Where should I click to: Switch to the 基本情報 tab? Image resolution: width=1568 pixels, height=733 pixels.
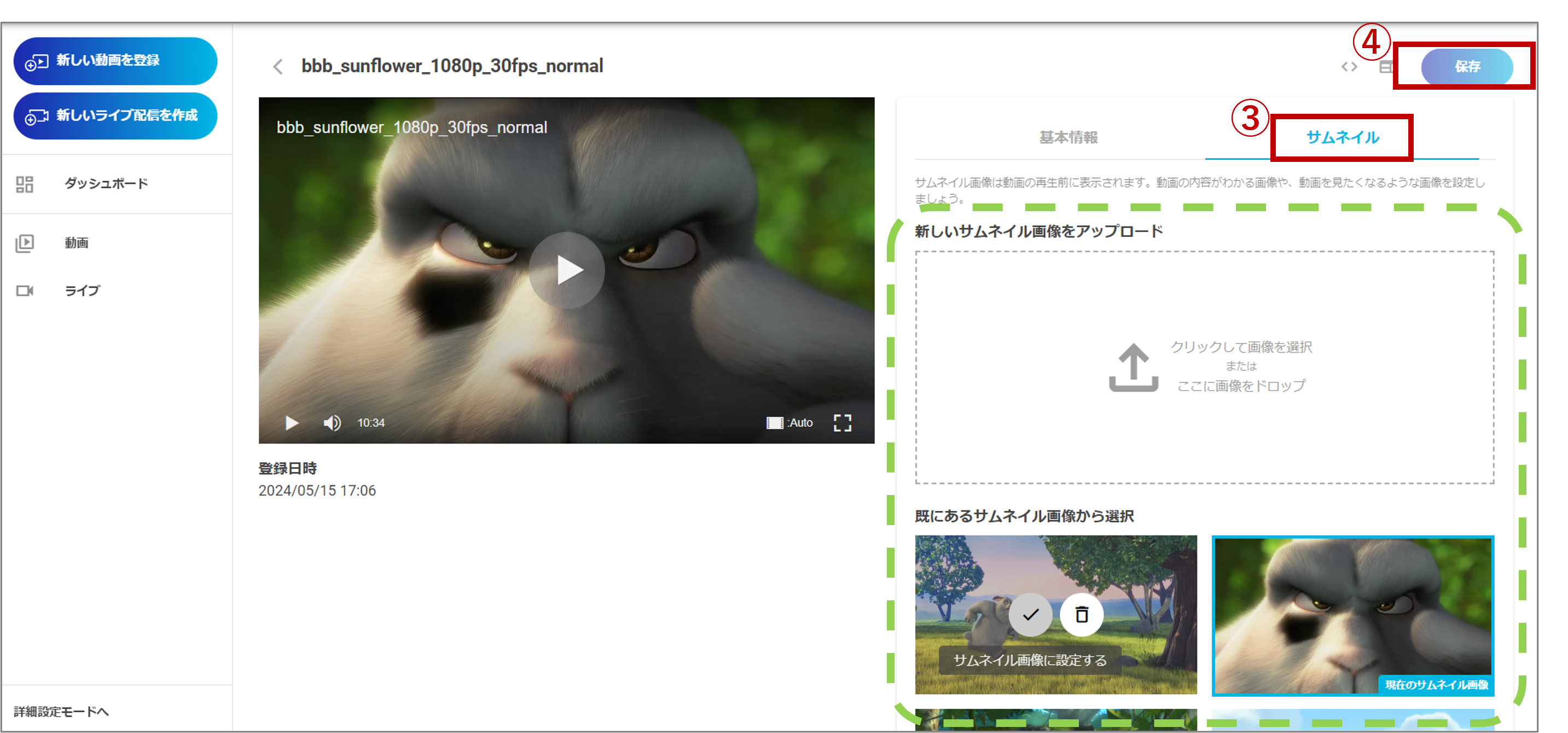1068,138
